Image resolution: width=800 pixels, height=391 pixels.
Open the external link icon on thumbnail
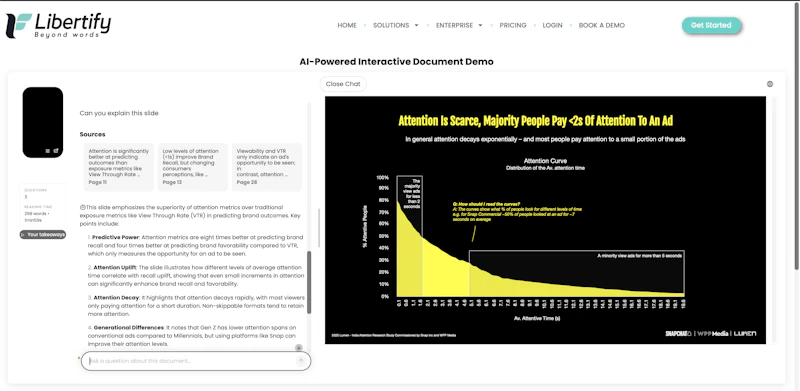pos(56,151)
